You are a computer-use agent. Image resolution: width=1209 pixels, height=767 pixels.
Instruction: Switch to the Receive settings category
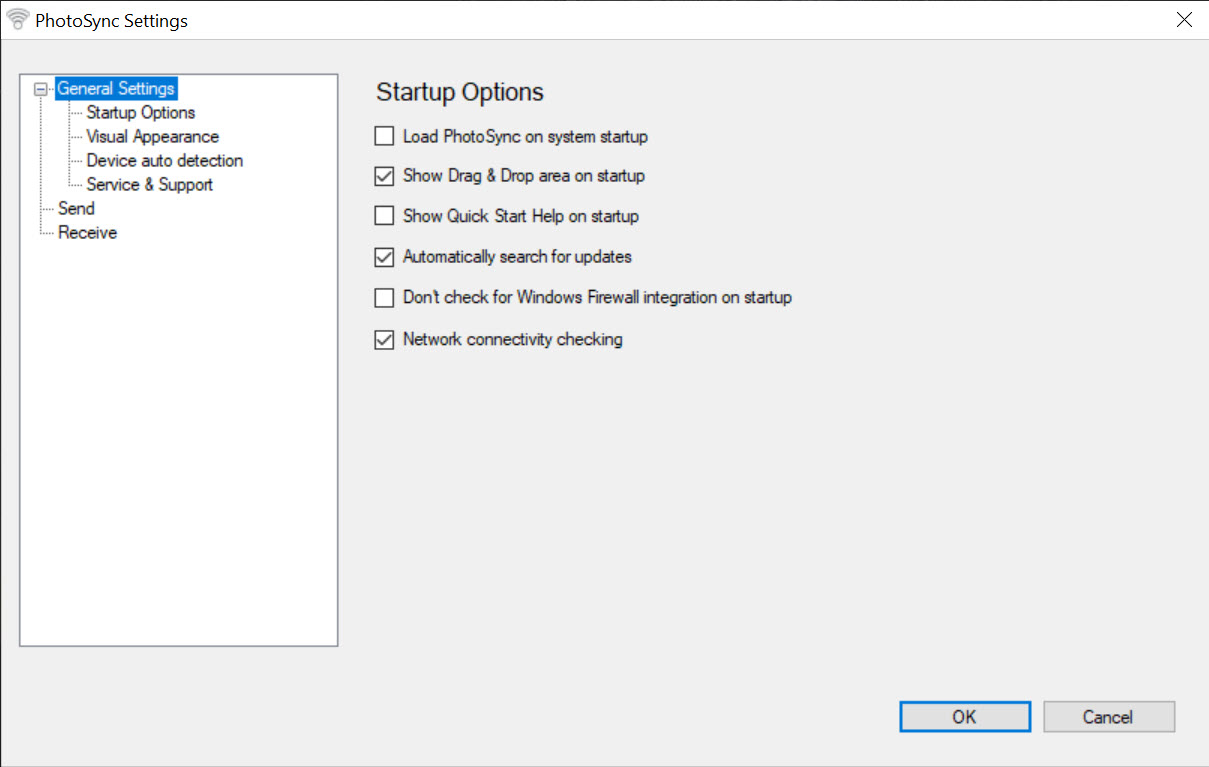87,233
